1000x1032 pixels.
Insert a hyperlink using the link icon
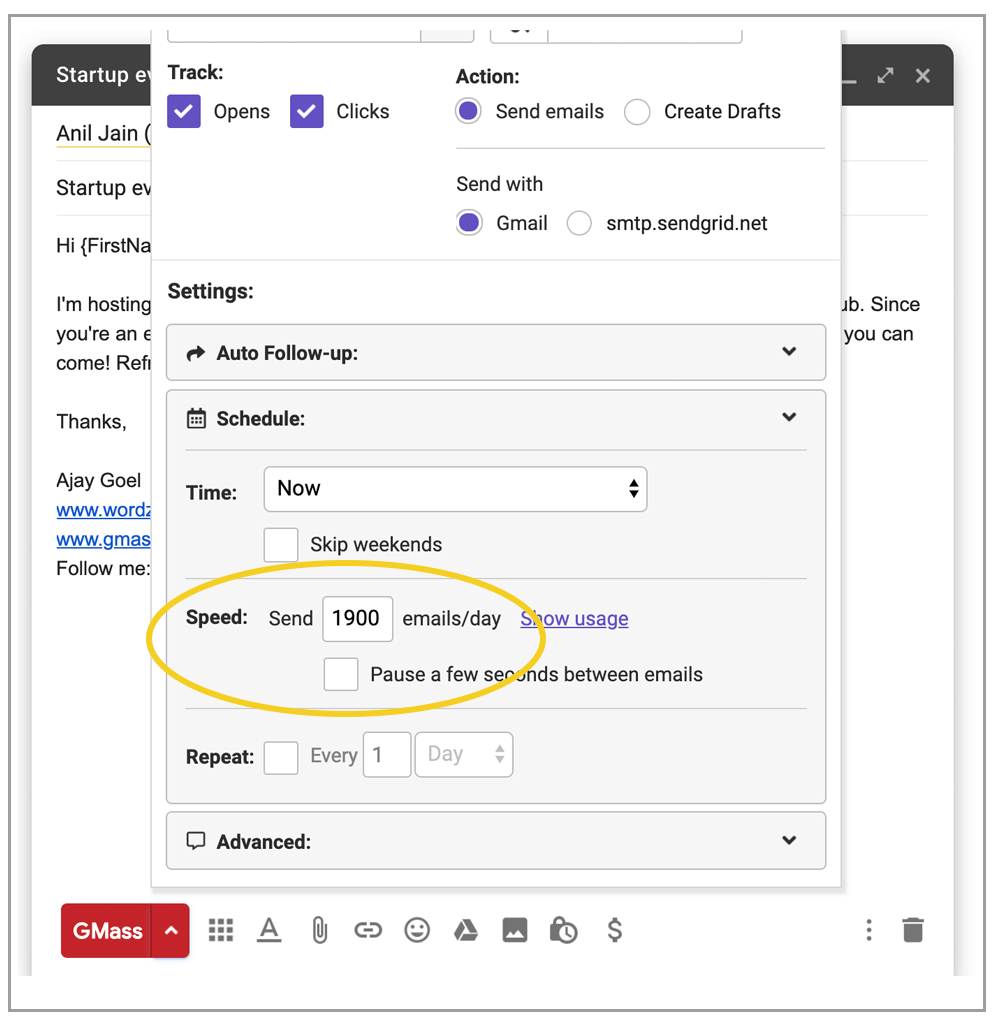368,930
